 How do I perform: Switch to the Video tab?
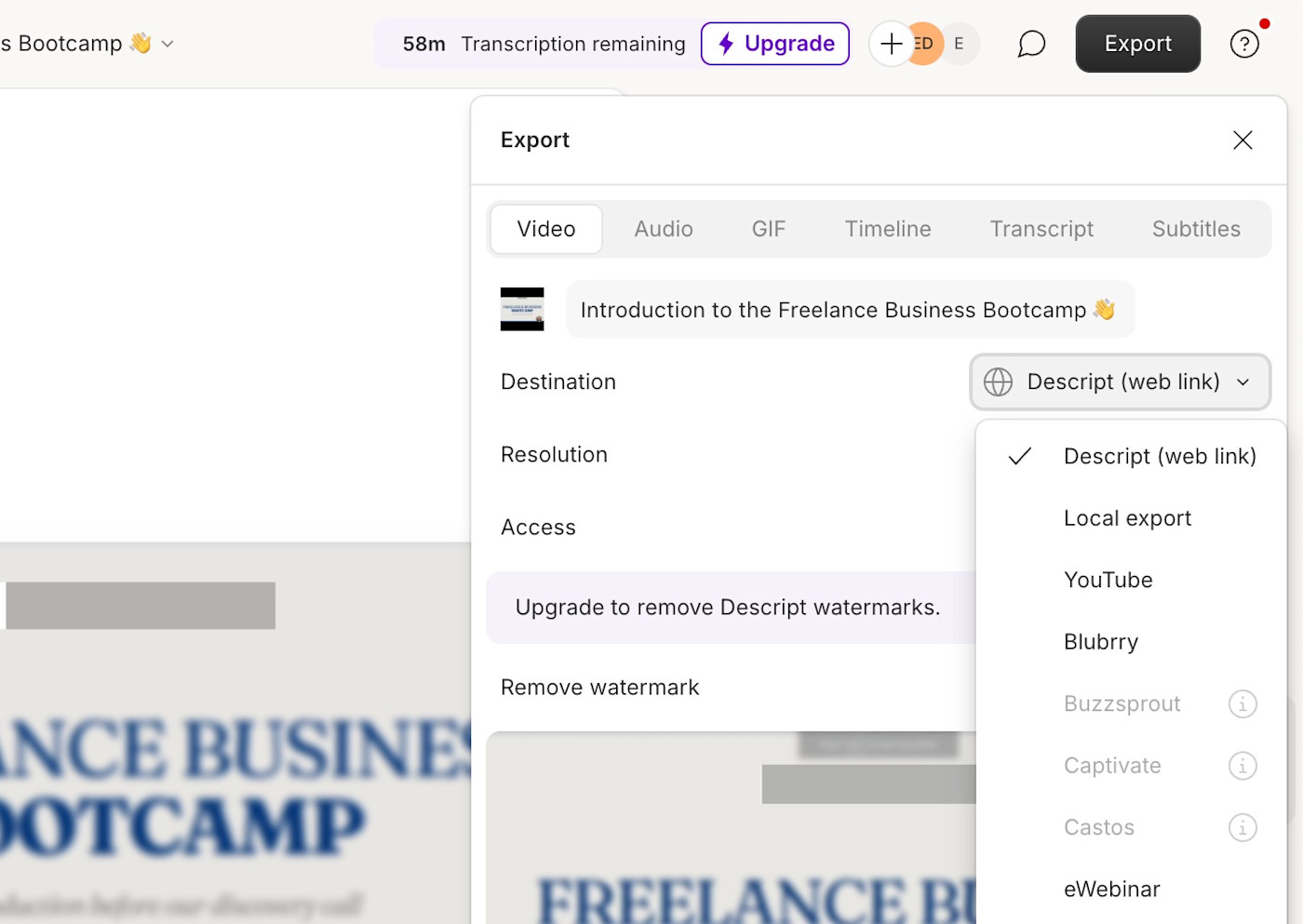click(546, 229)
